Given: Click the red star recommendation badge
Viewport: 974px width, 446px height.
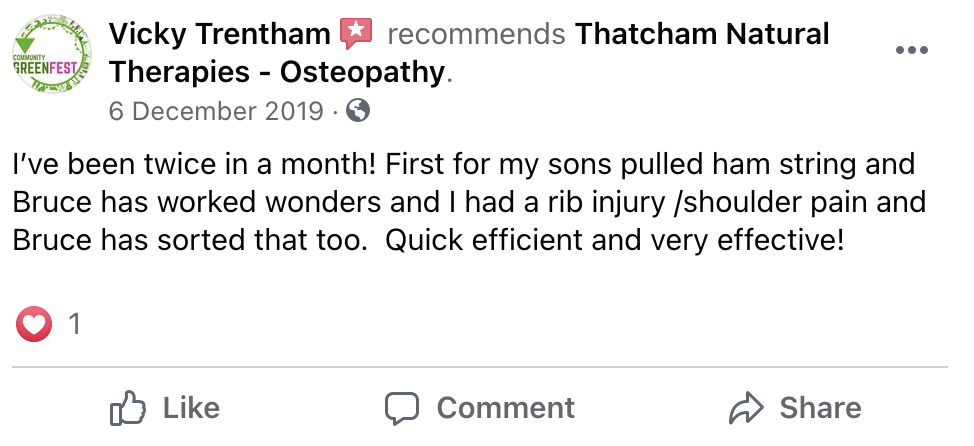Looking at the screenshot, I should (355, 35).
